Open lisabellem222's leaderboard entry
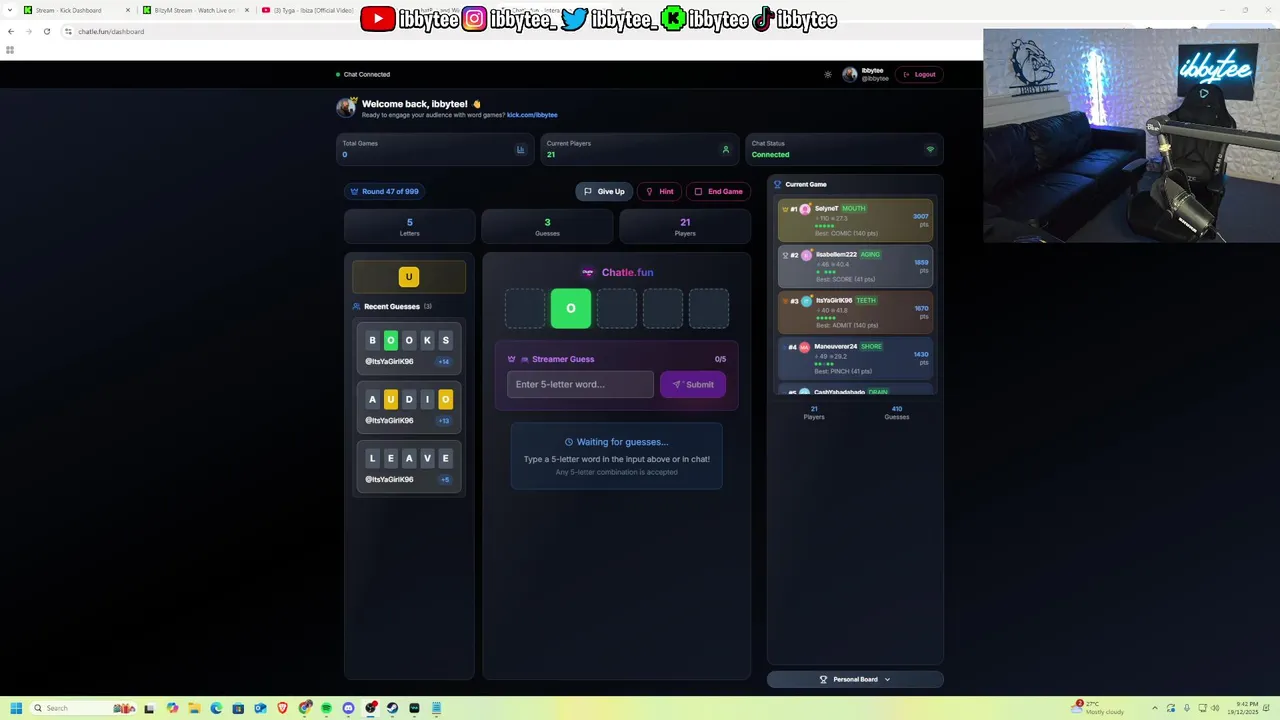Image resolution: width=1280 pixels, height=720 pixels. click(x=855, y=267)
